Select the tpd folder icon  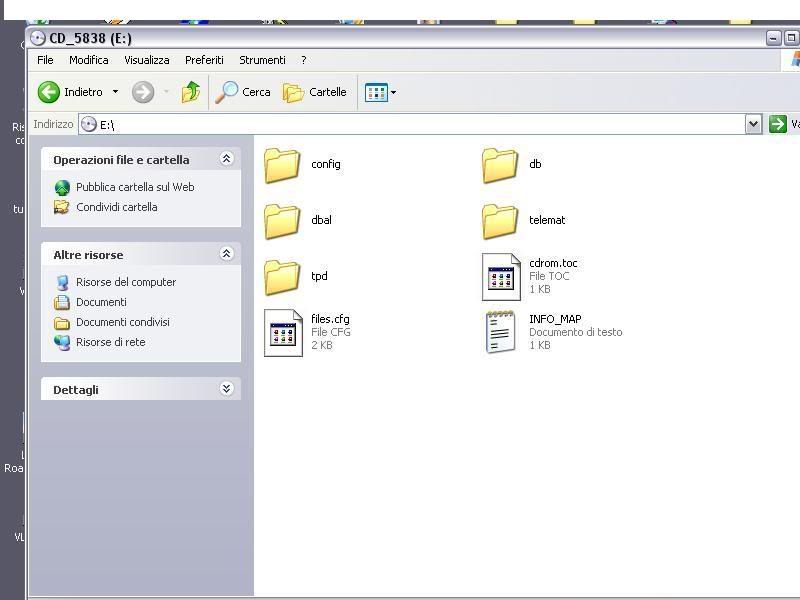tap(282, 278)
